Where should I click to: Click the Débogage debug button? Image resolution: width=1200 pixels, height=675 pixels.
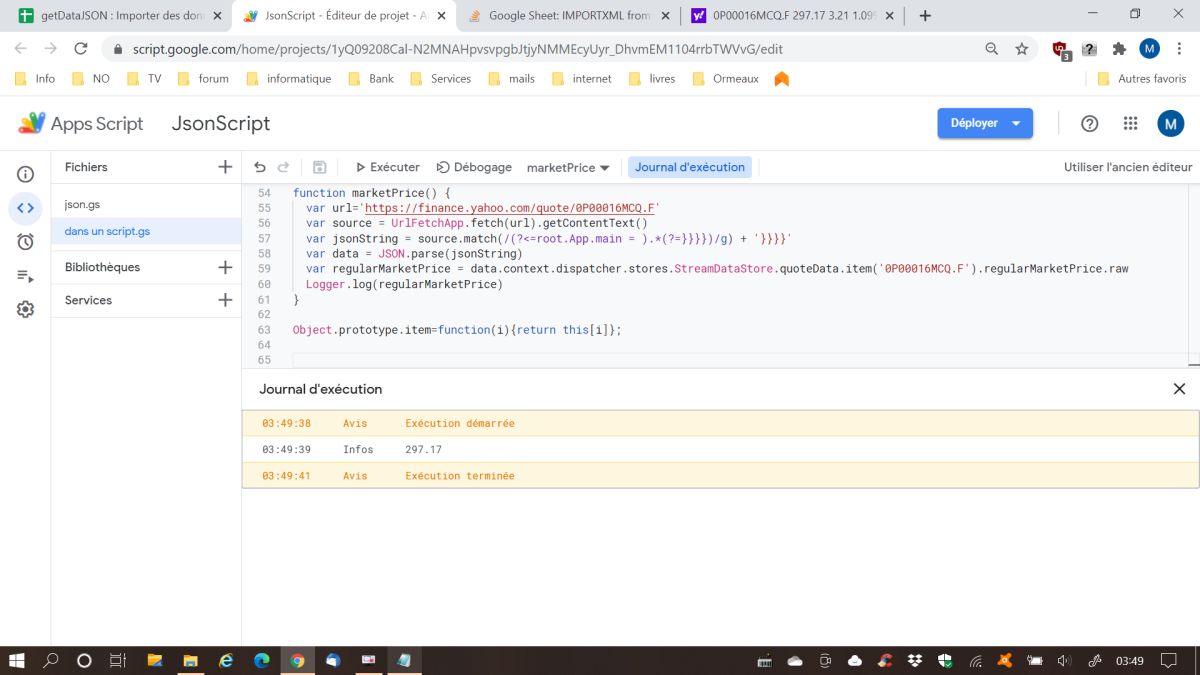point(474,167)
